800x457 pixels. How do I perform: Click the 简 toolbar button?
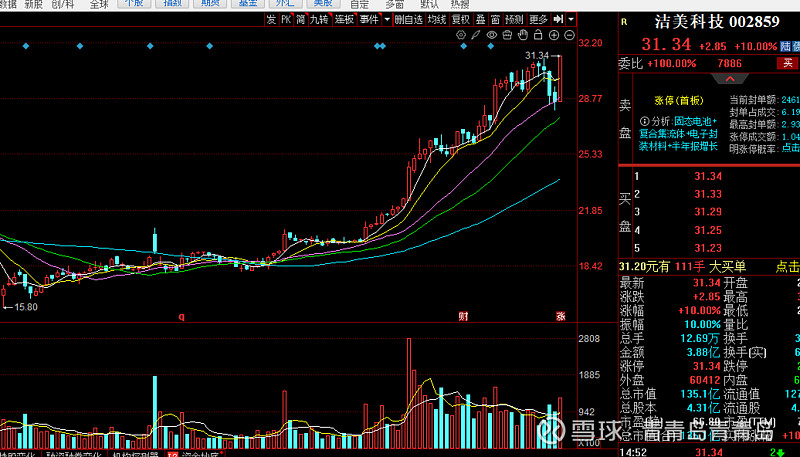pyautogui.click(x=301, y=19)
